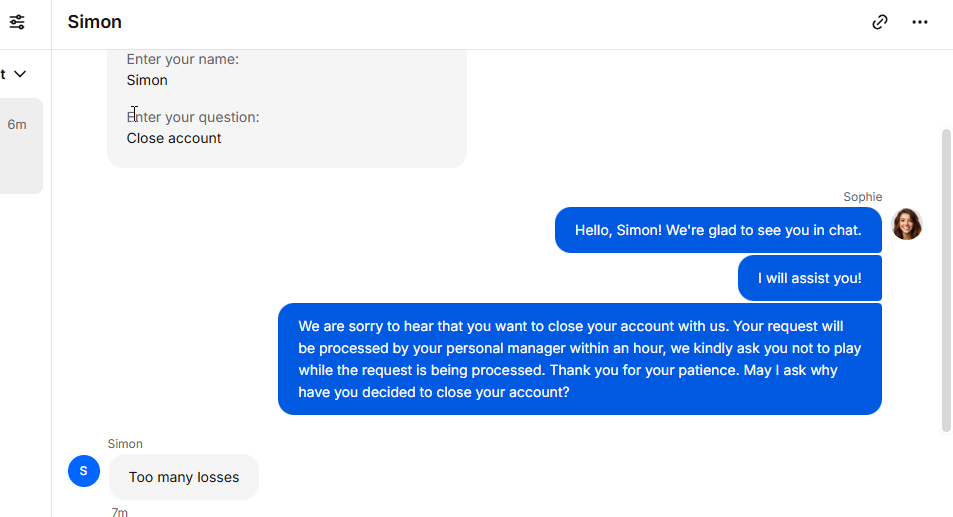Image resolution: width=953 pixels, height=517 pixels.
Task: Open the three-dot more options menu
Action: click(x=920, y=22)
